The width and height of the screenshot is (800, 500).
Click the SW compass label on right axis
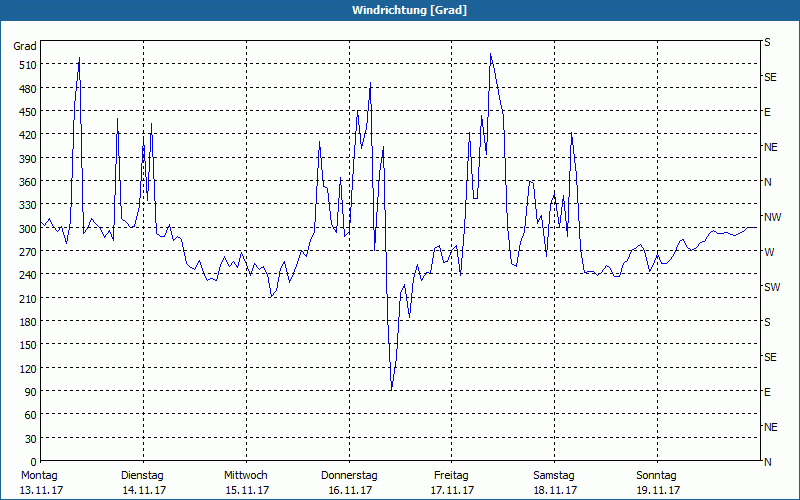tap(772, 287)
